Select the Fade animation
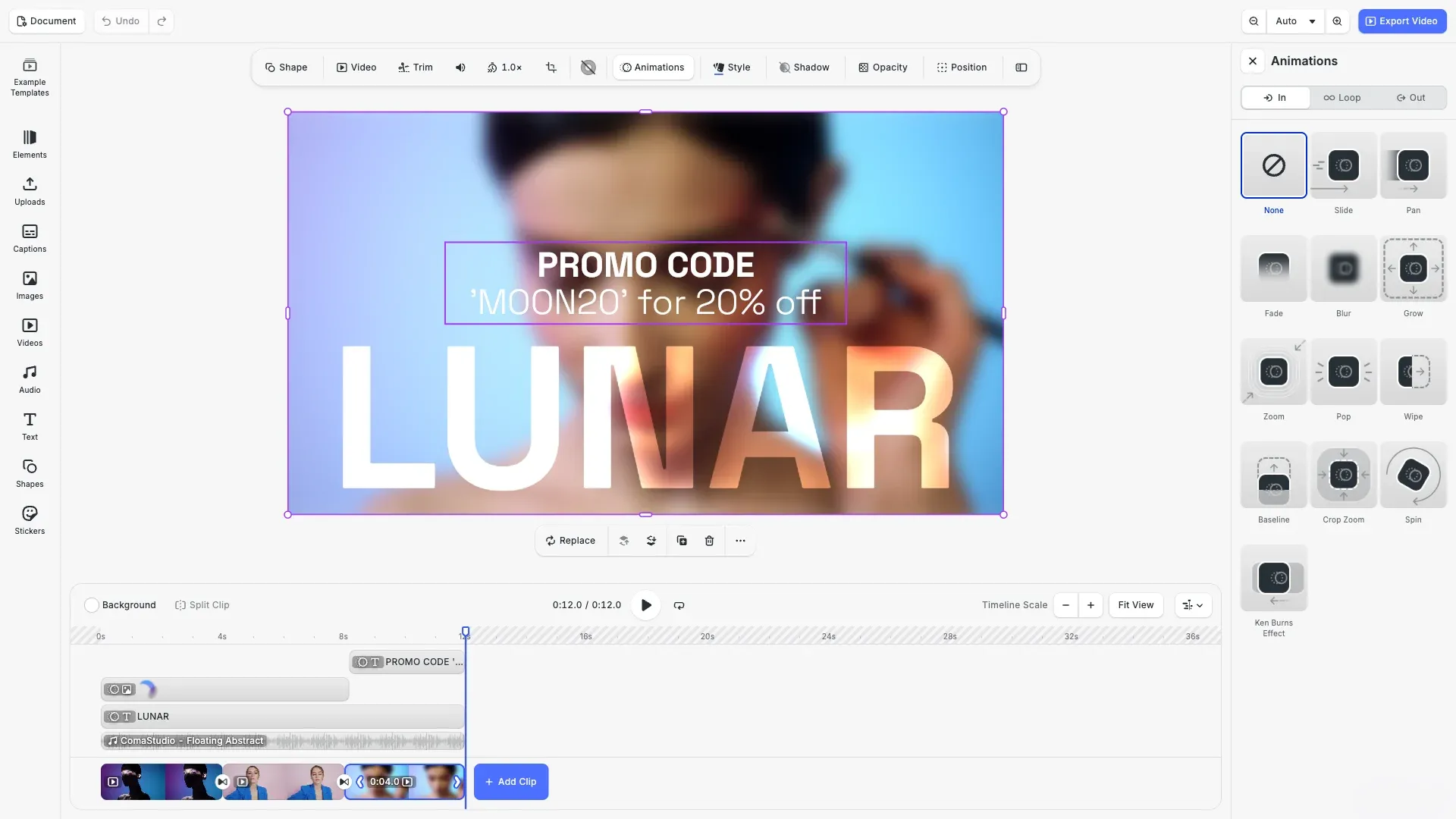Viewport: 1456px width, 819px height. coord(1274,268)
